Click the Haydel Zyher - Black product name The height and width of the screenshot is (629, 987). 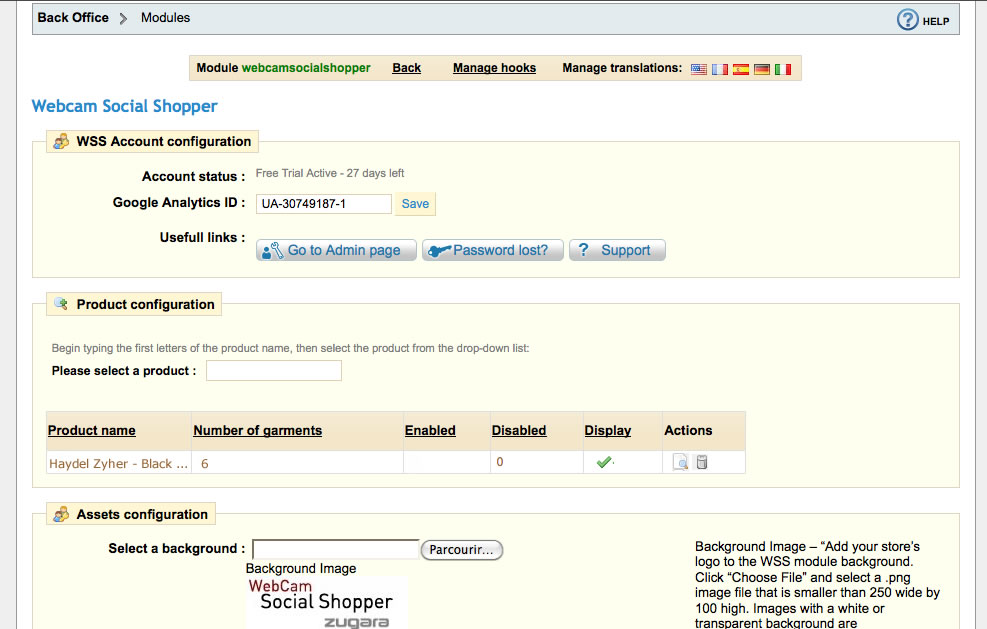coord(118,463)
